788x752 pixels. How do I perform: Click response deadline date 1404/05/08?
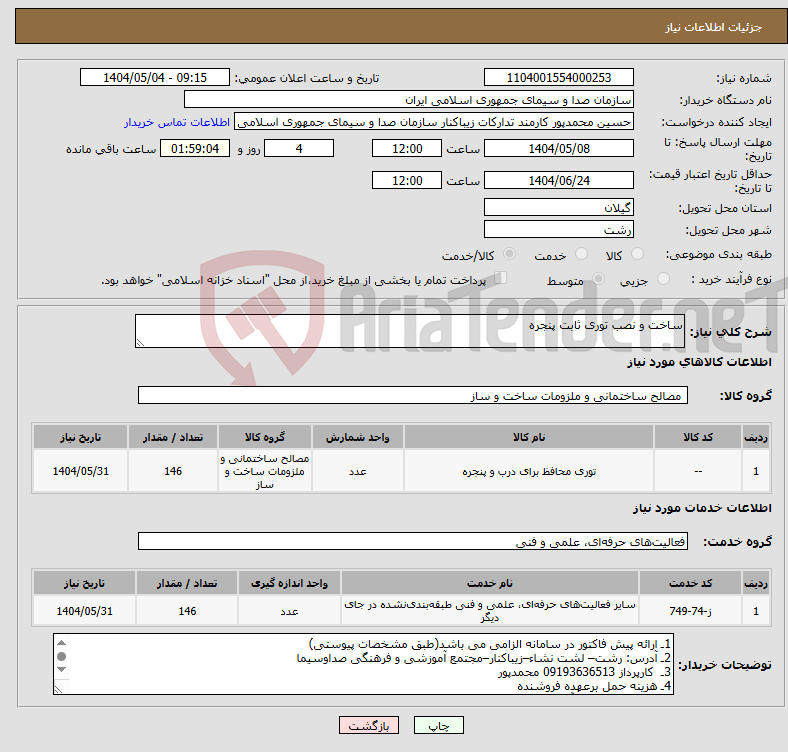tap(558, 148)
